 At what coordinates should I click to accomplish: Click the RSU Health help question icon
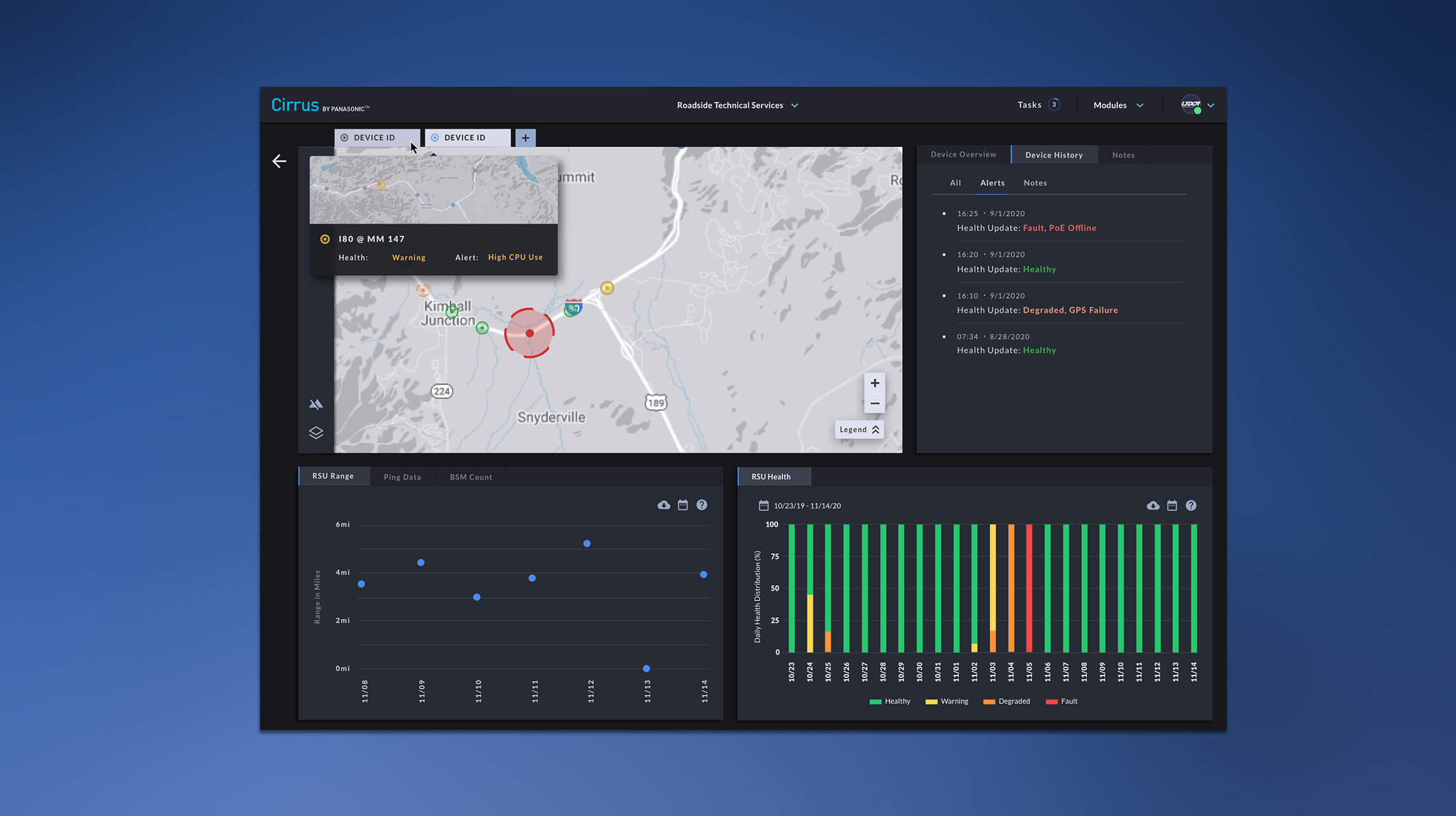click(x=1191, y=506)
